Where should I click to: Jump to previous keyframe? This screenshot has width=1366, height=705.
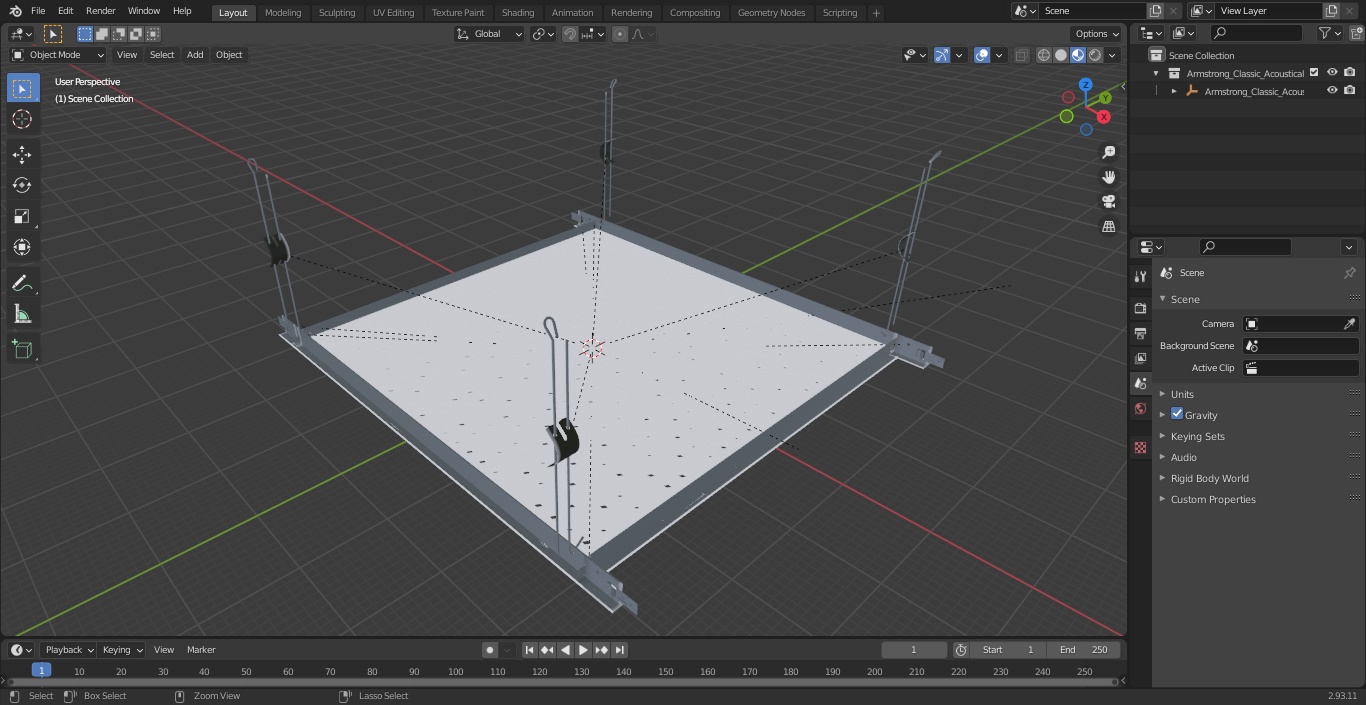click(x=547, y=650)
